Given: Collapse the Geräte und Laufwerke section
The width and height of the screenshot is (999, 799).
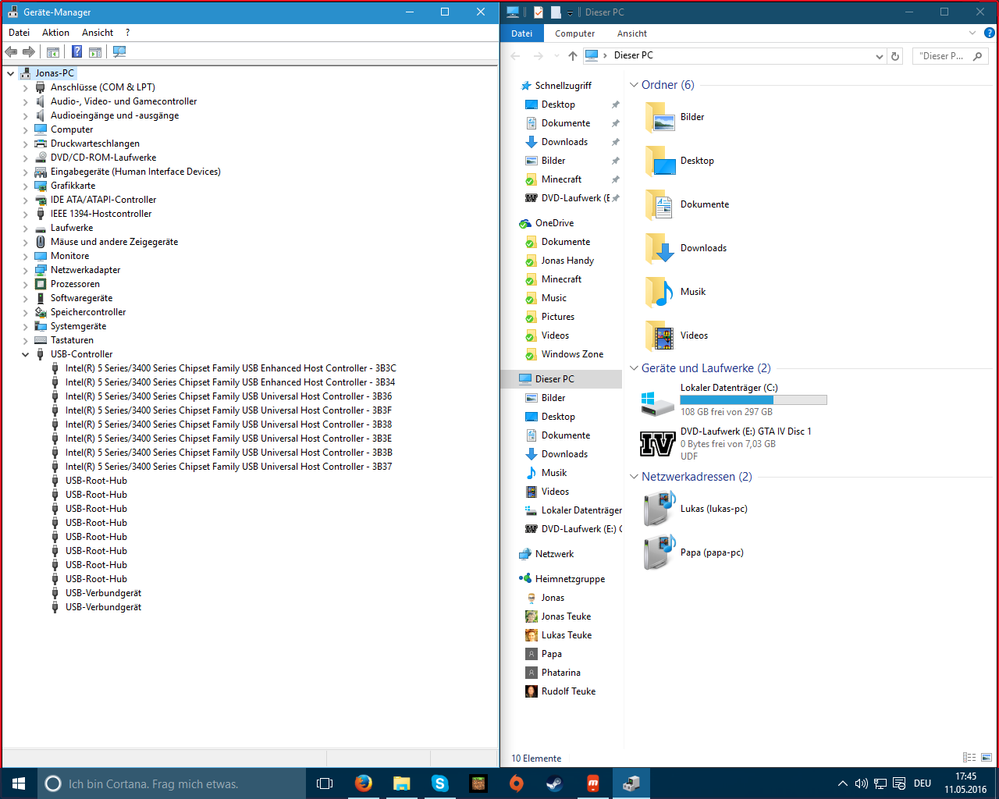Looking at the screenshot, I should (x=632, y=368).
